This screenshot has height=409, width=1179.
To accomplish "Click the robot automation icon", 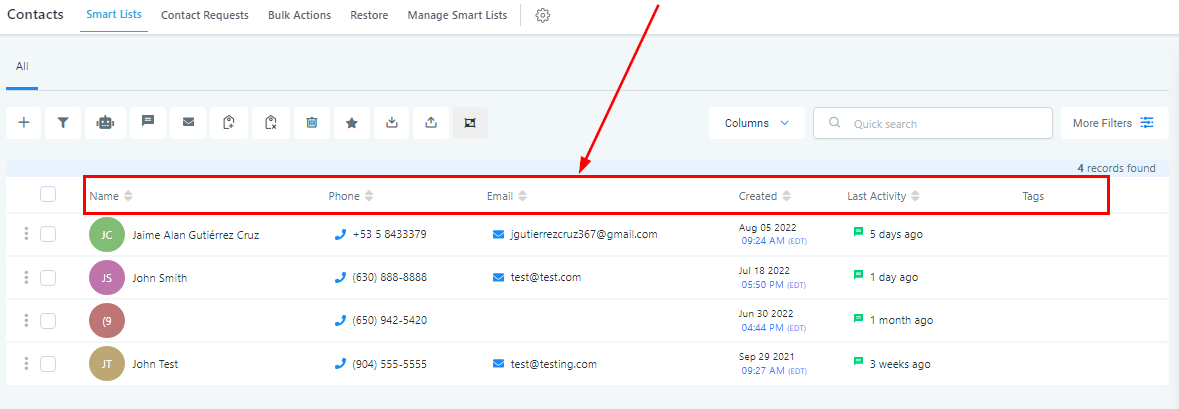I will click(x=105, y=123).
